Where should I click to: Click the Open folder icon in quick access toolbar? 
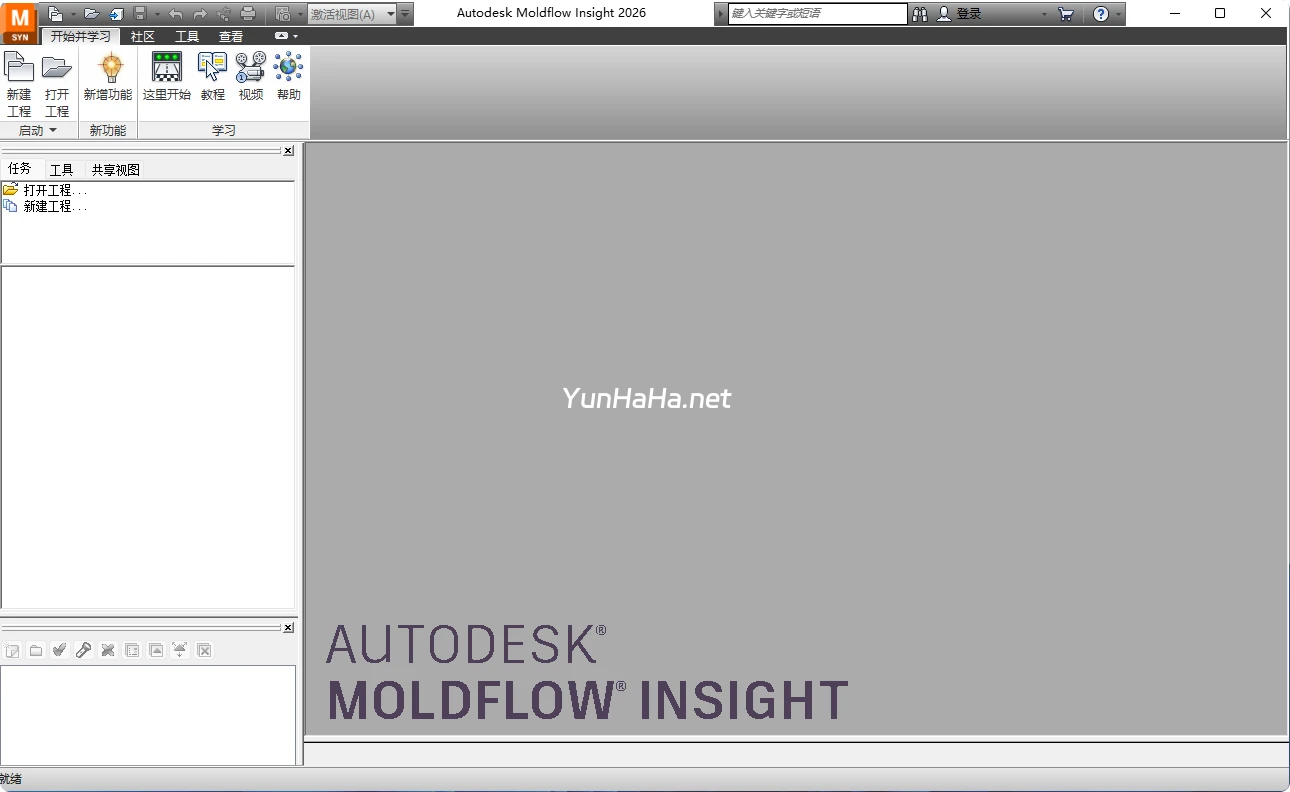pyautogui.click(x=92, y=14)
